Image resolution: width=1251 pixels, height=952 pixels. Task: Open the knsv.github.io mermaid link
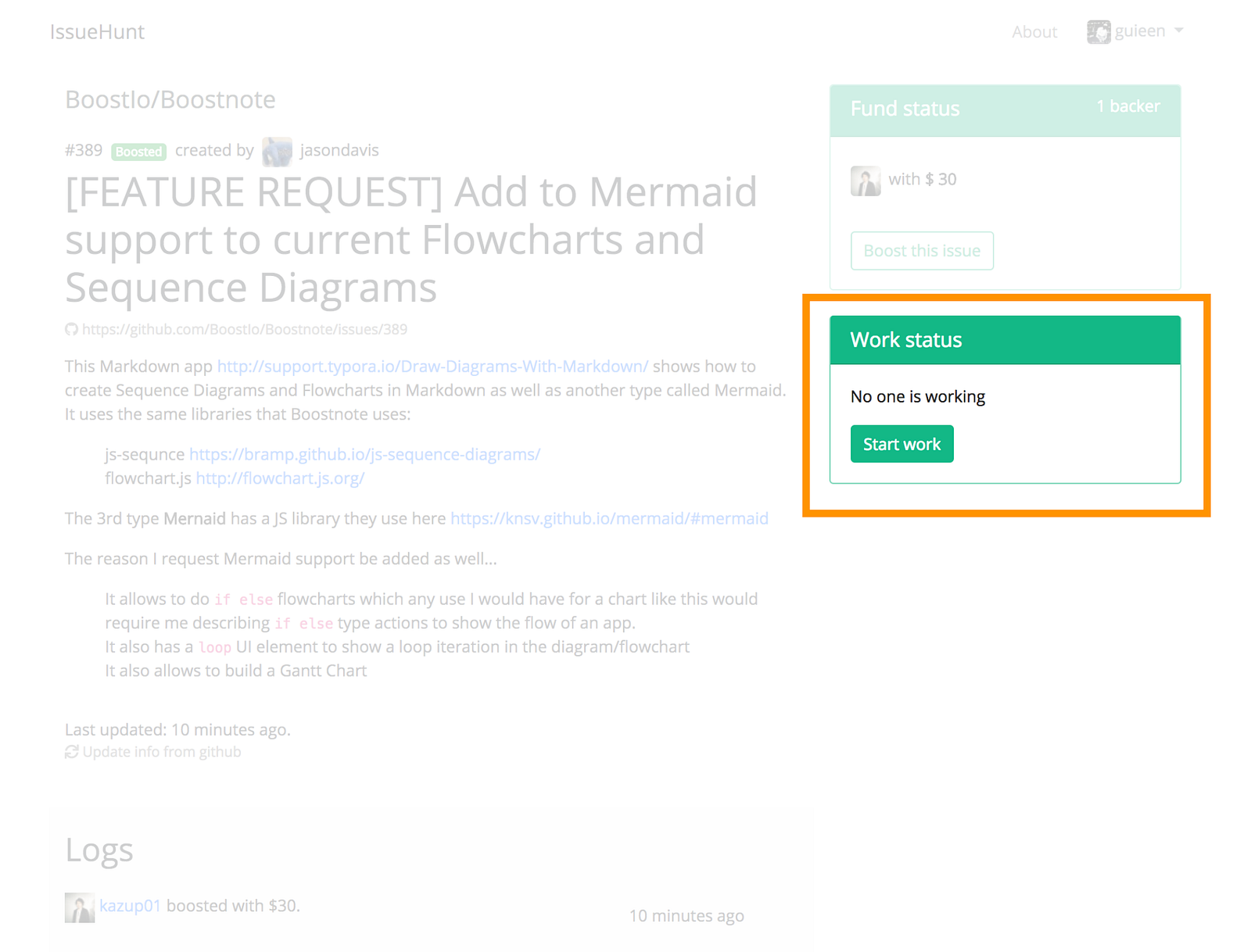pos(609,519)
